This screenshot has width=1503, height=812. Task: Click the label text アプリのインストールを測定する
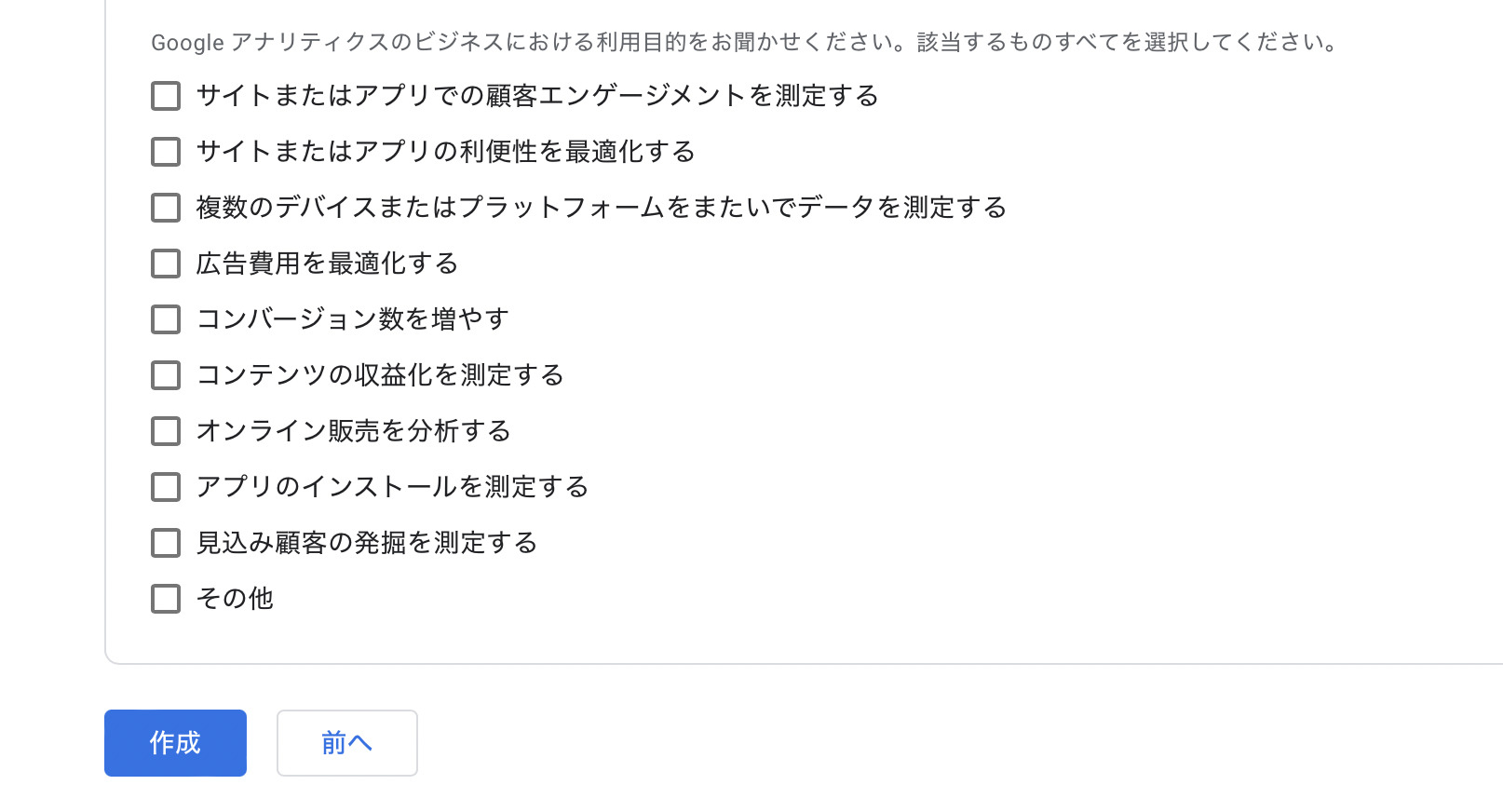pos(392,487)
